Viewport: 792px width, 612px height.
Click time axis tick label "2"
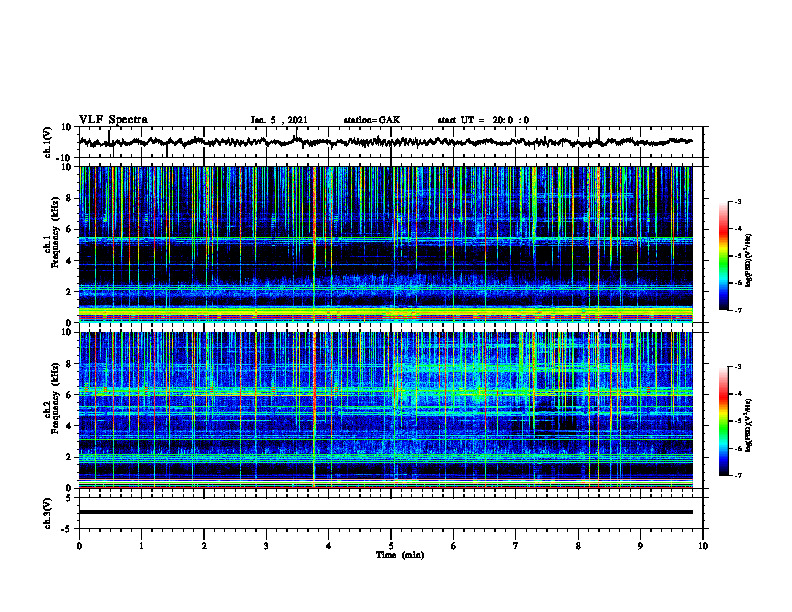(204, 546)
